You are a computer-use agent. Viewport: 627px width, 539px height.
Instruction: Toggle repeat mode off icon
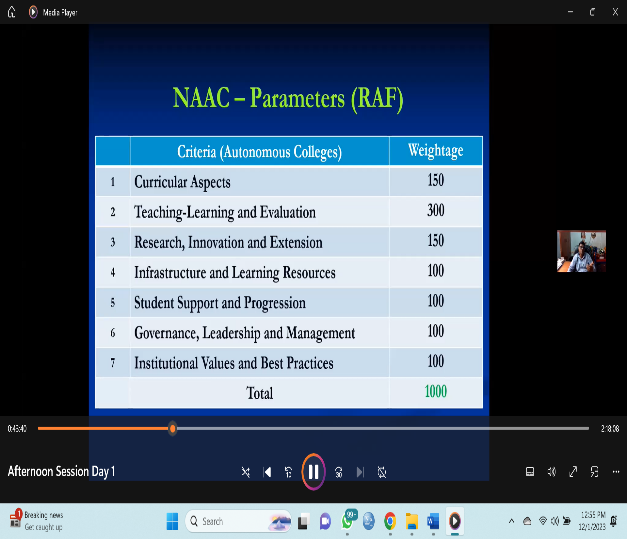(382, 472)
